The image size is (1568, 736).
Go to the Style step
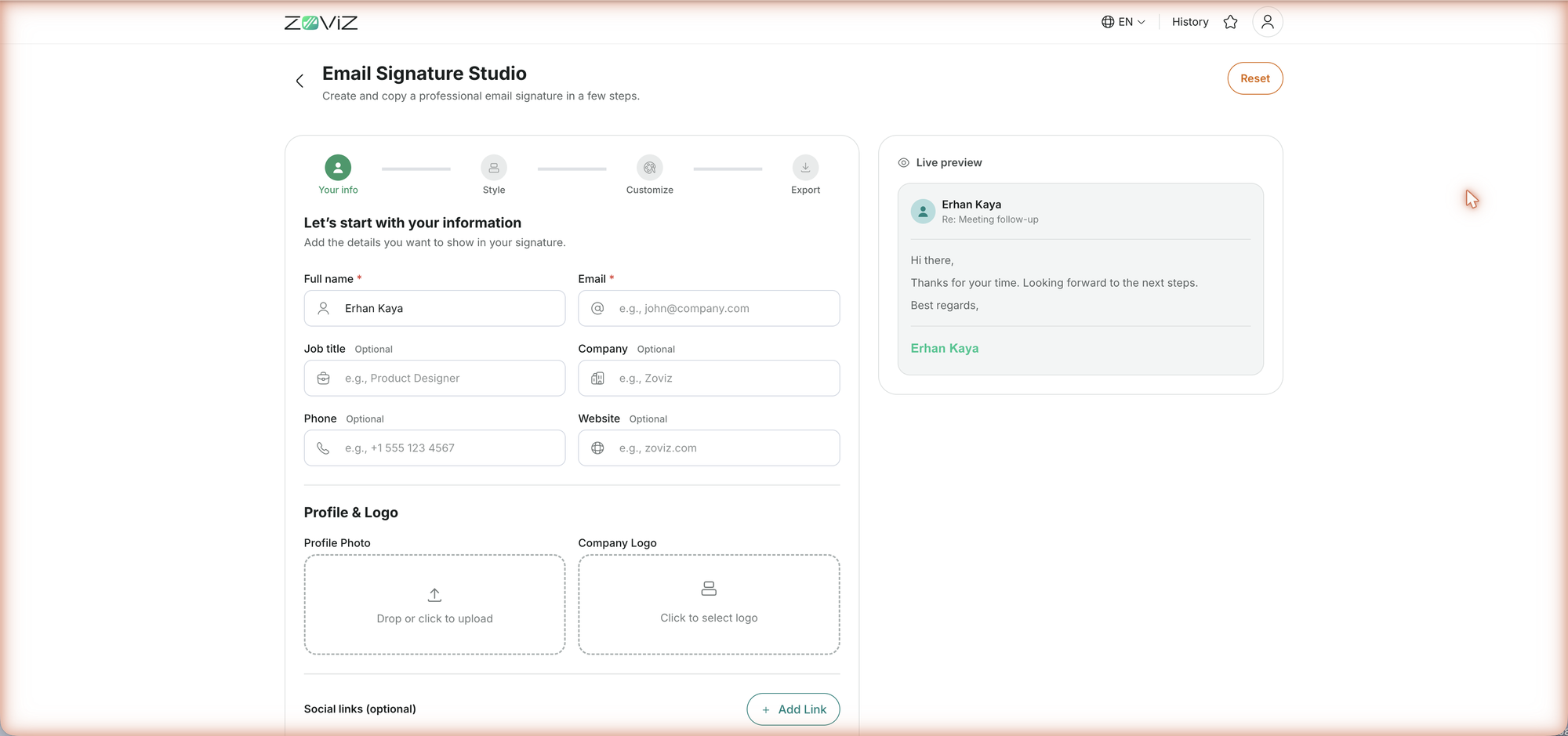(494, 175)
